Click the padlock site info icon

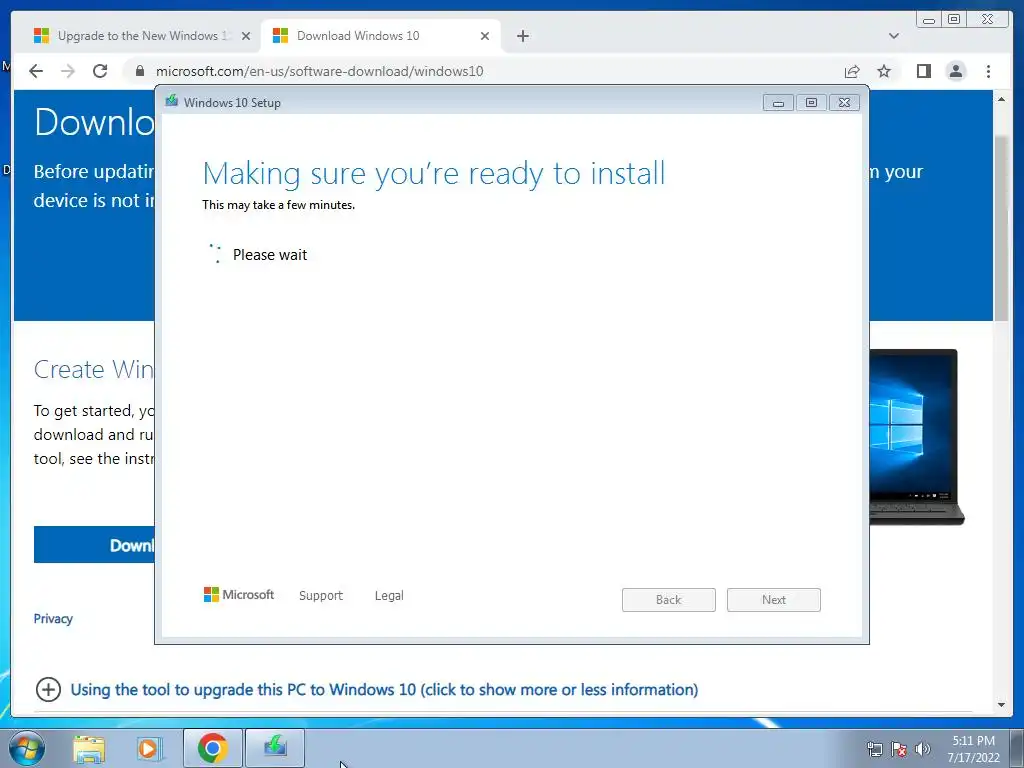(x=139, y=71)
